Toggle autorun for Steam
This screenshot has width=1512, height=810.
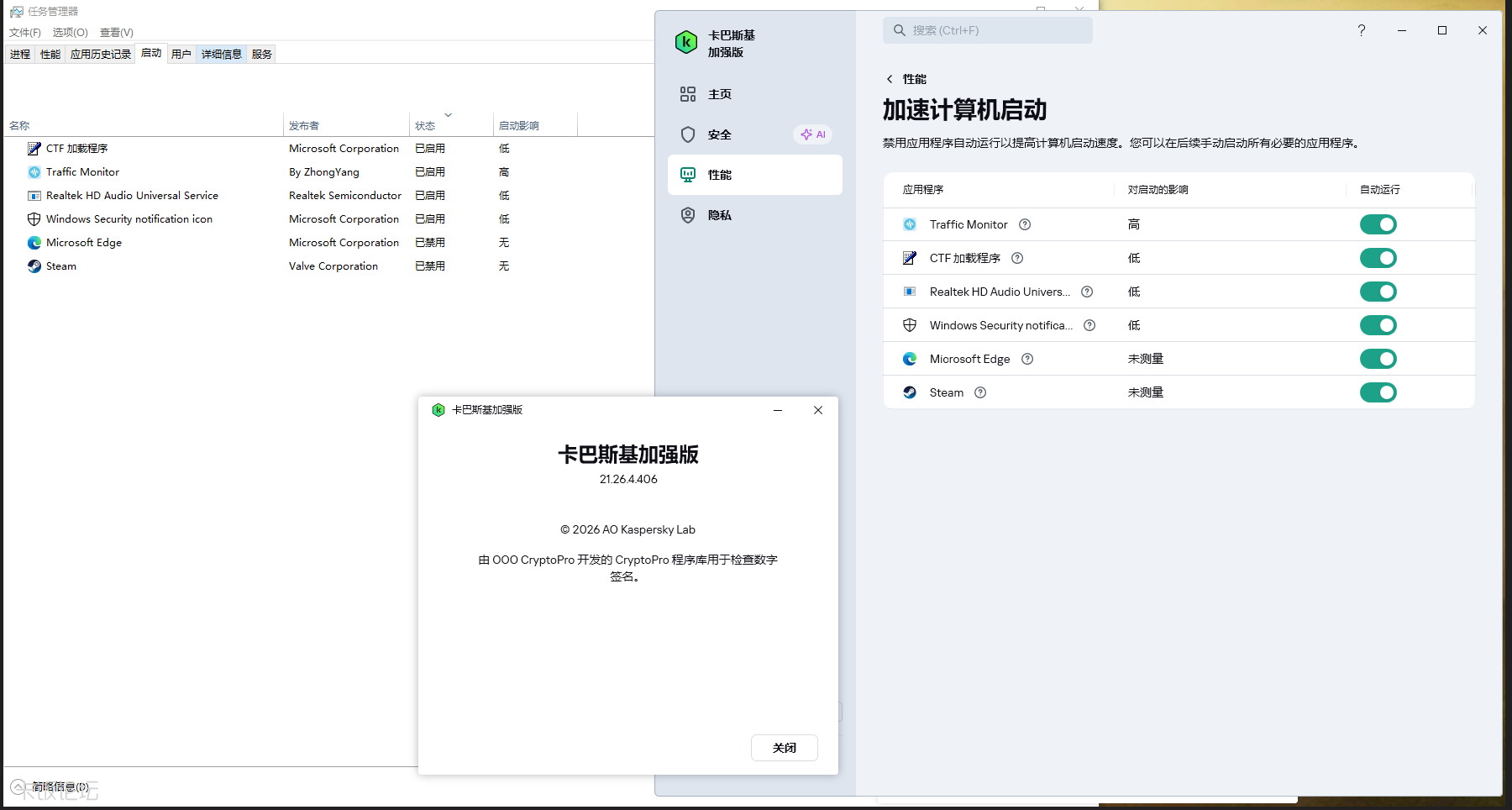click(1378, 392)
